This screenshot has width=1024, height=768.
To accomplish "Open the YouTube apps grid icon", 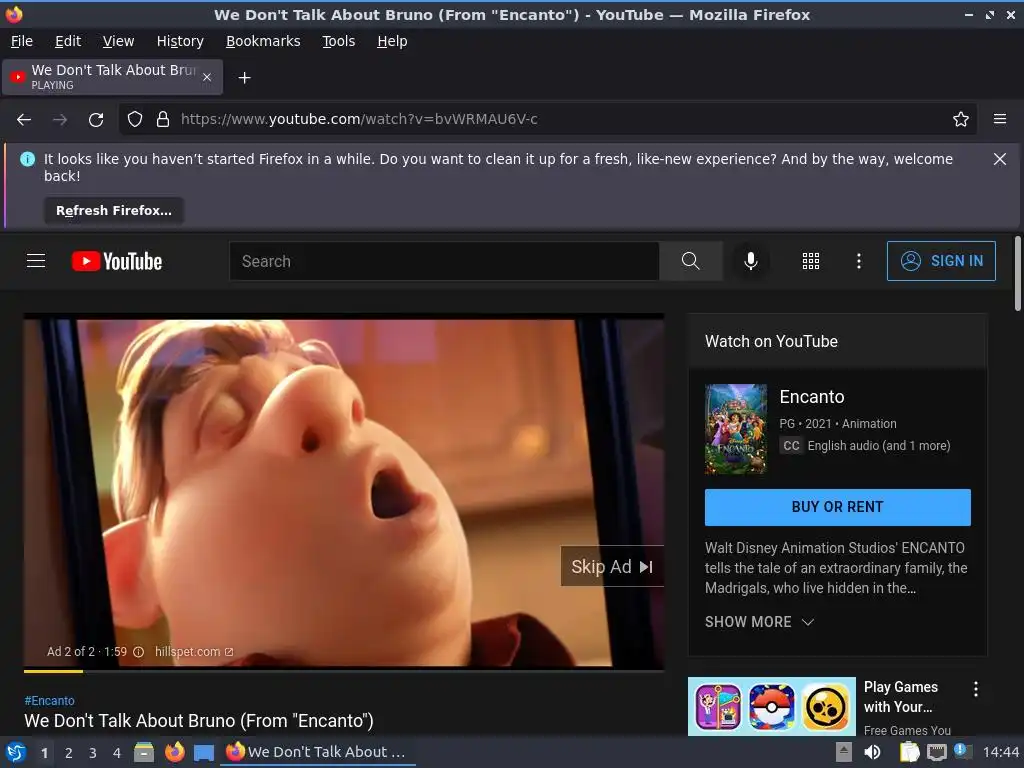I will [x=810, y=261].
